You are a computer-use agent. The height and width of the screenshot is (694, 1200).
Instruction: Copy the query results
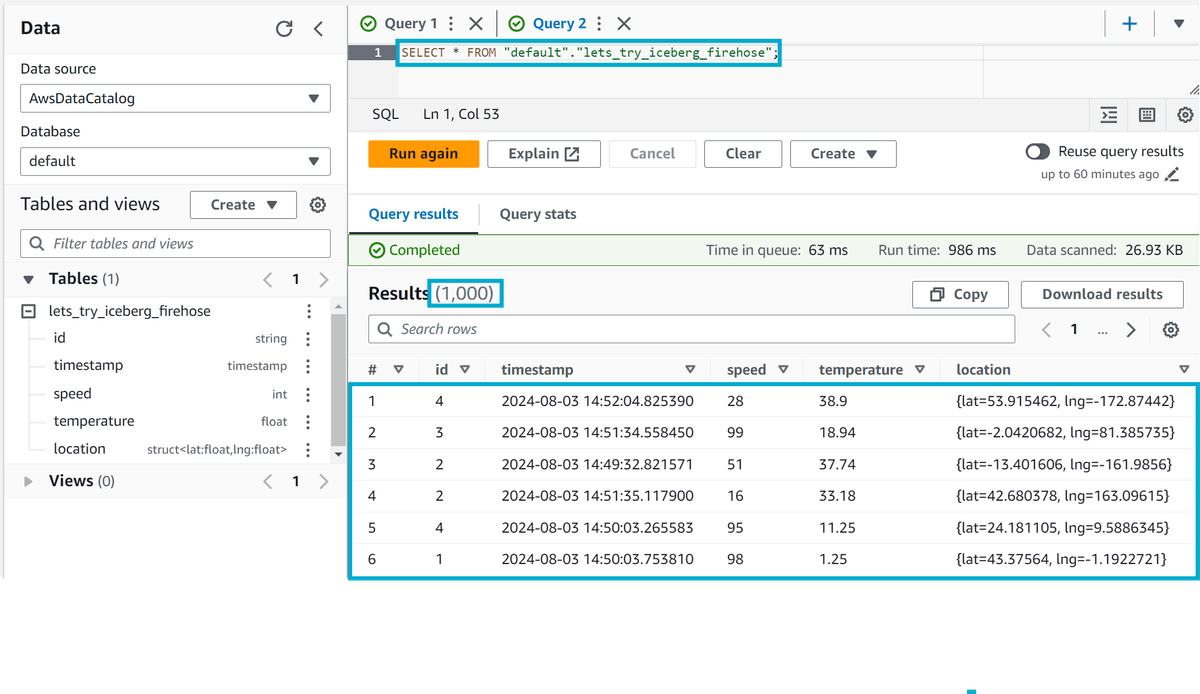coord(960,294)
